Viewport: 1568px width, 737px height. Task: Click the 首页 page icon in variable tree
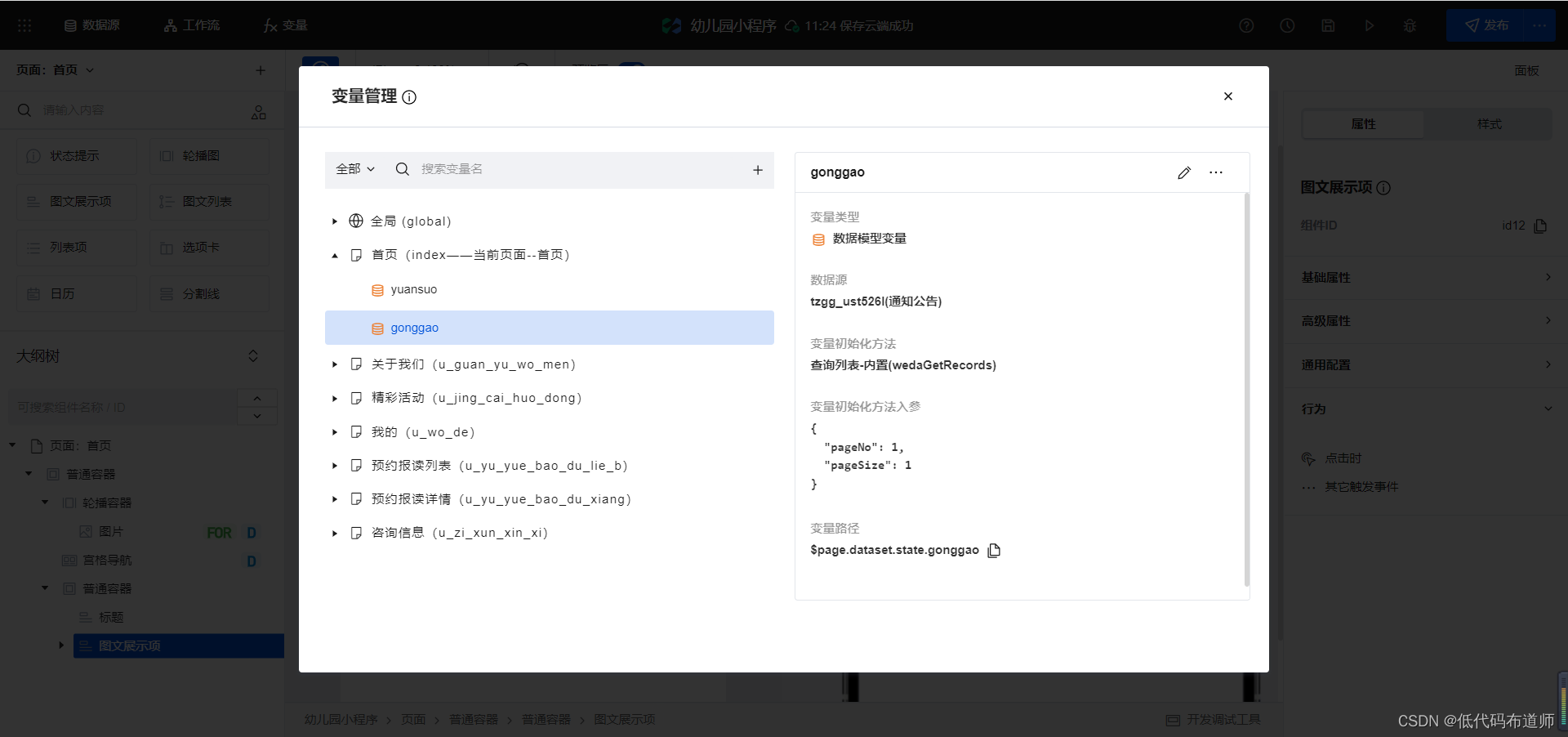(356, 255)
